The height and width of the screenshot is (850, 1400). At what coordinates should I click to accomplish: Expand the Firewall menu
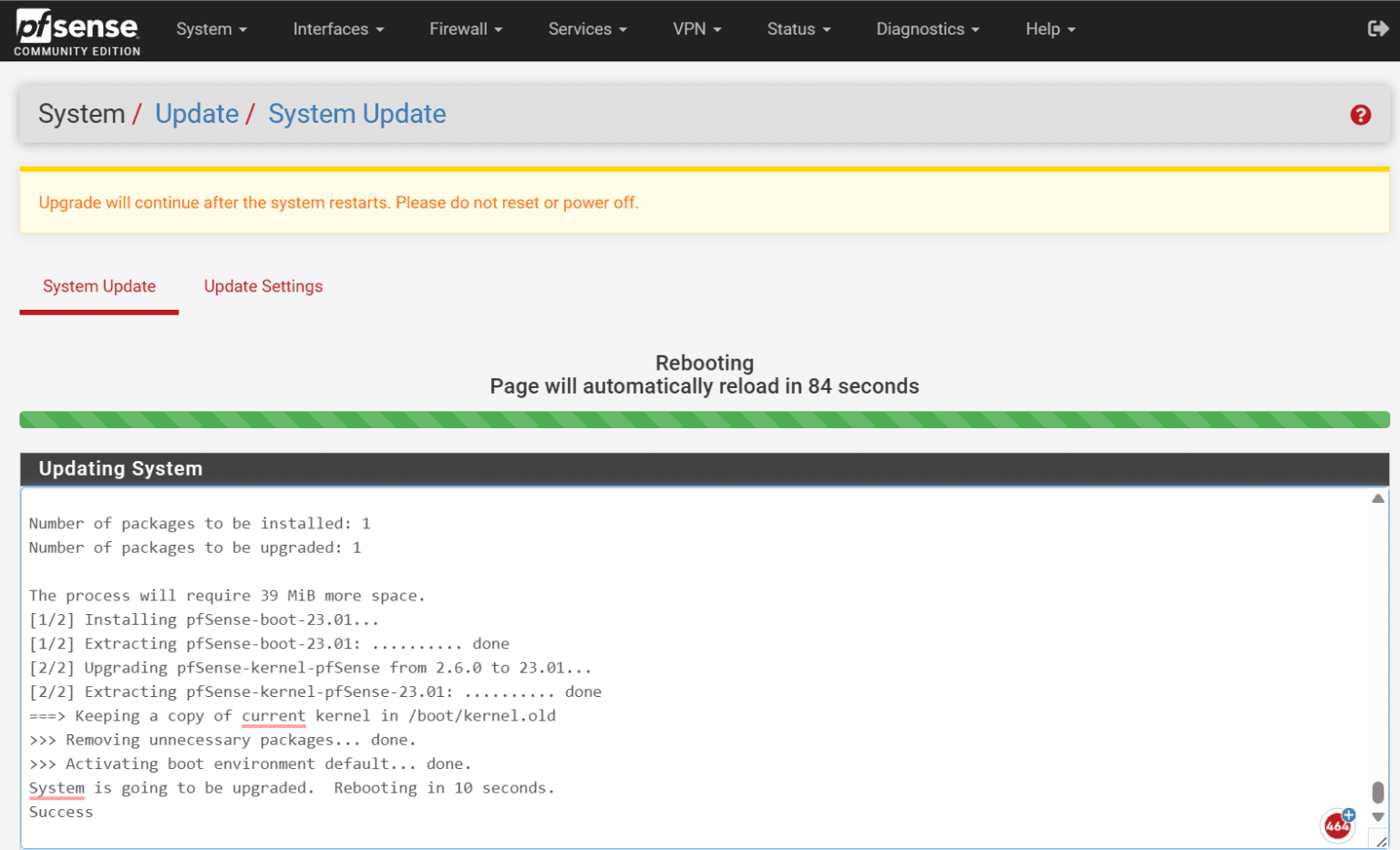[465, 28]
